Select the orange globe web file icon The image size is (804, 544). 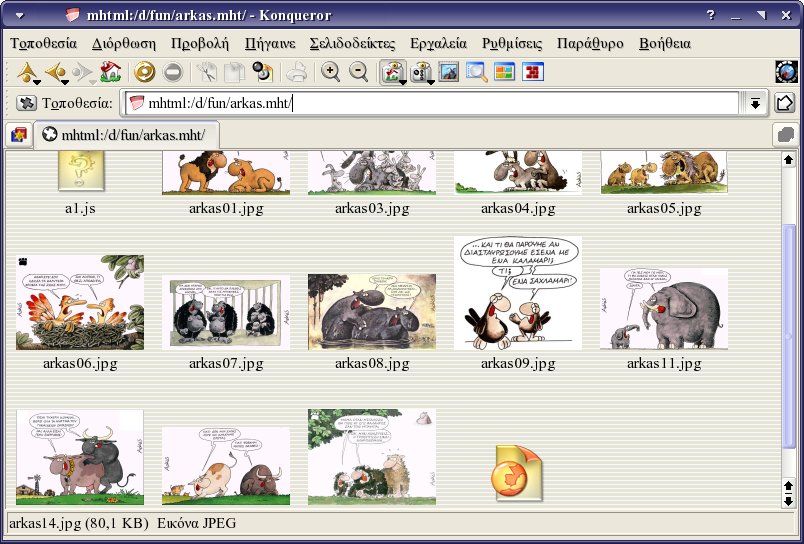pyautogui.click(x=518, y=473)
